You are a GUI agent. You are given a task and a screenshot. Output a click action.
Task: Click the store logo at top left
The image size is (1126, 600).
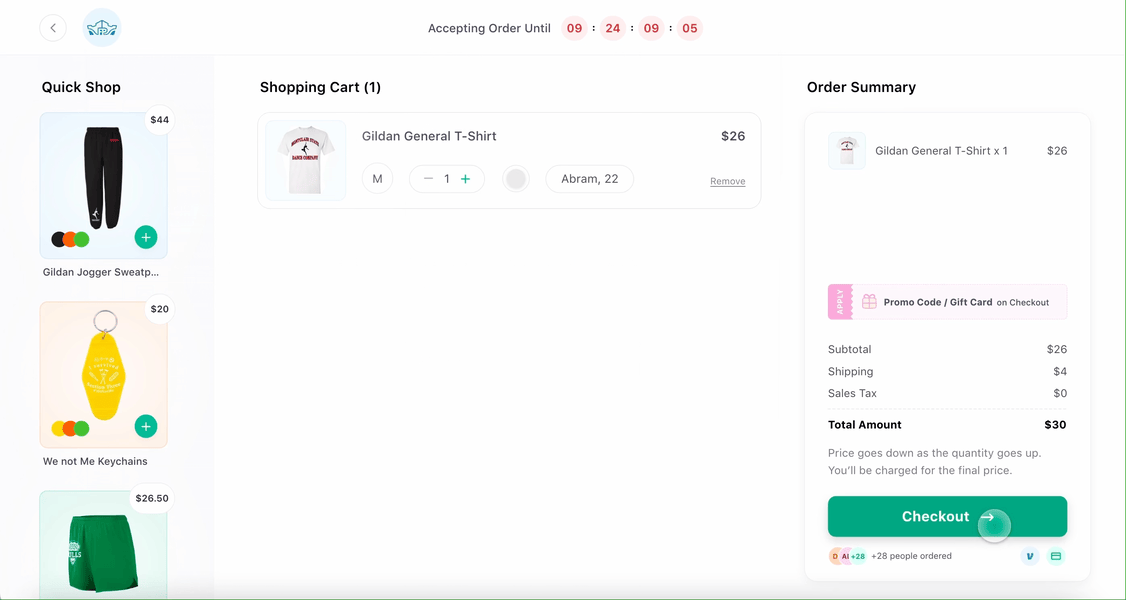101,27
